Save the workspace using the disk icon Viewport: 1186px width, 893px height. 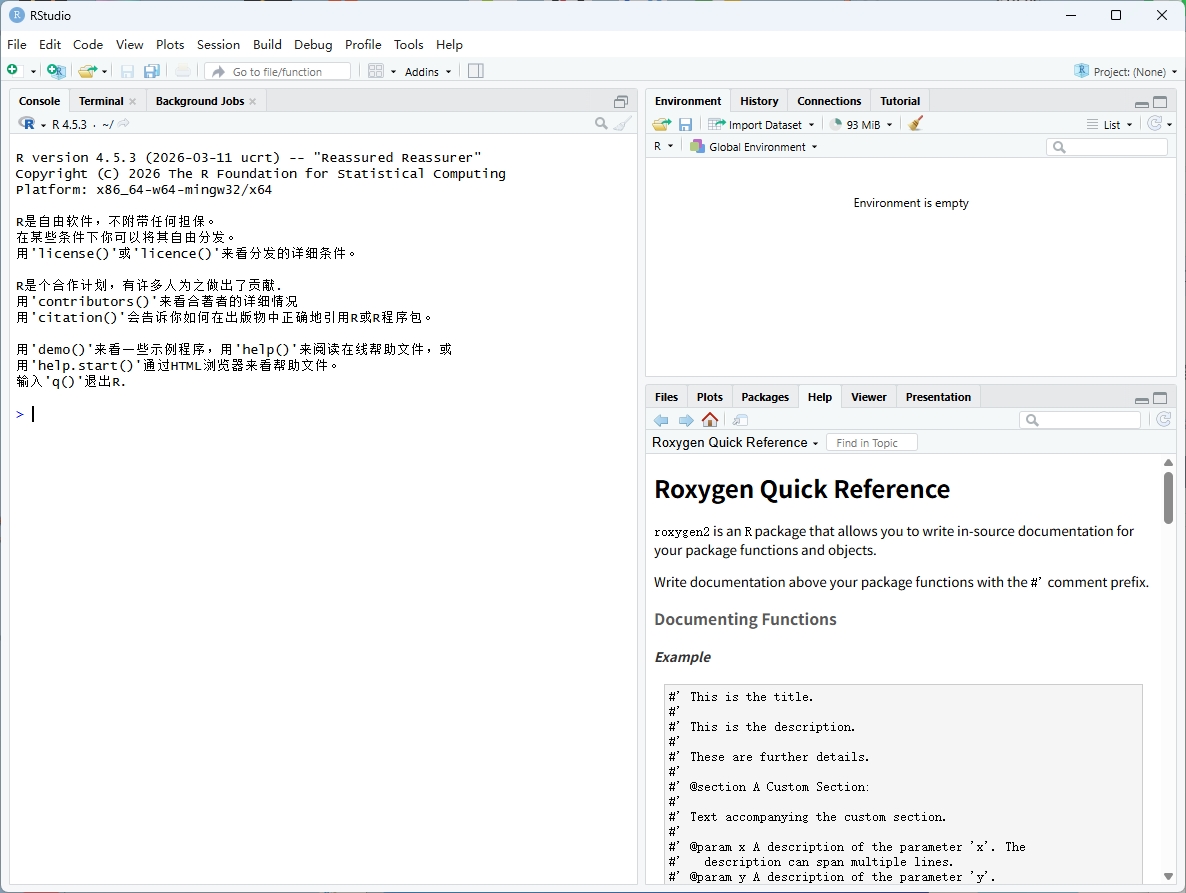(x=686, y=123)
